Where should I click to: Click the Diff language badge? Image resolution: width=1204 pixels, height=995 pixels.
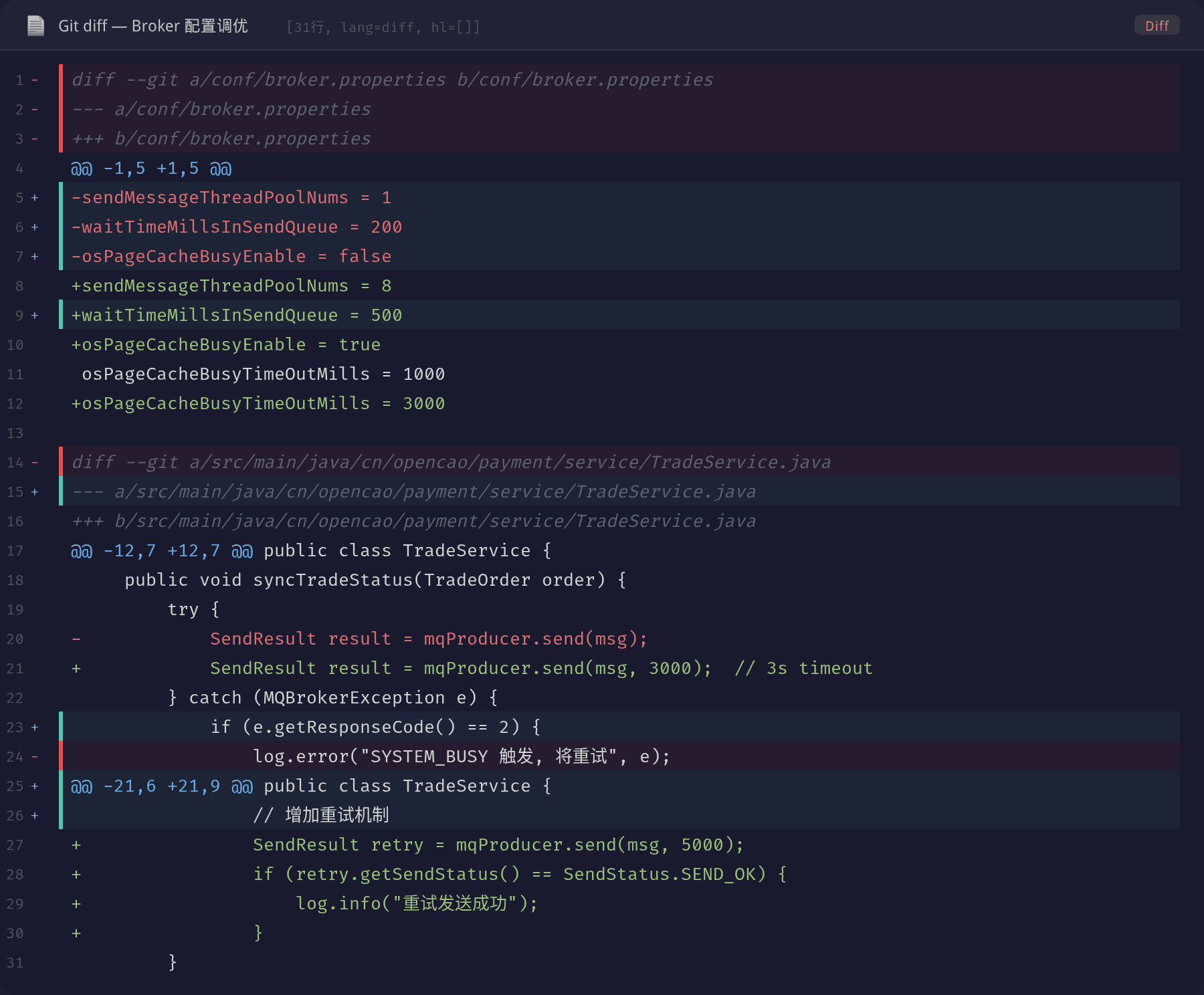pyautogui.click(x=1157, y=26)
